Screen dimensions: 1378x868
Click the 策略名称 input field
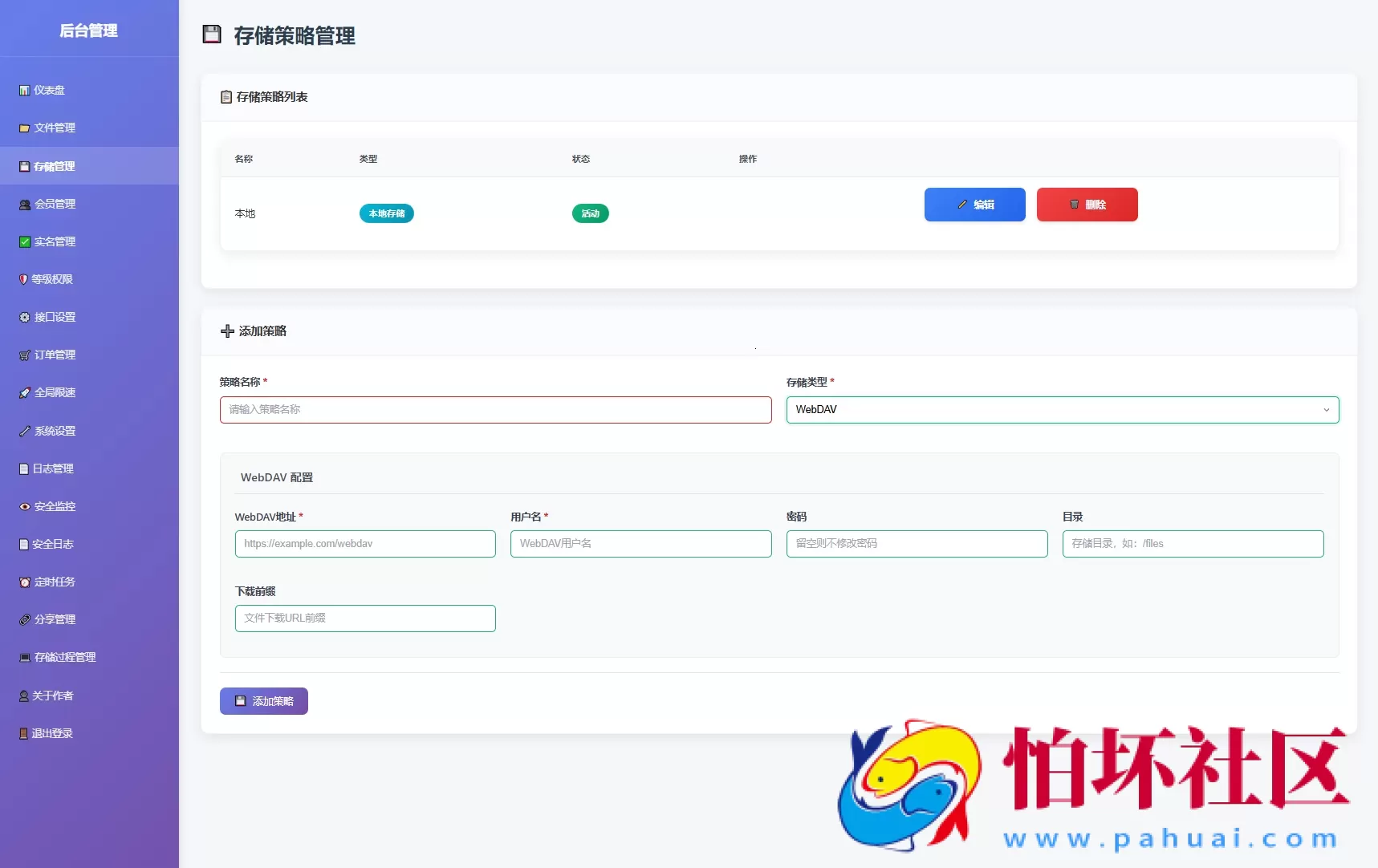point(495,410)
